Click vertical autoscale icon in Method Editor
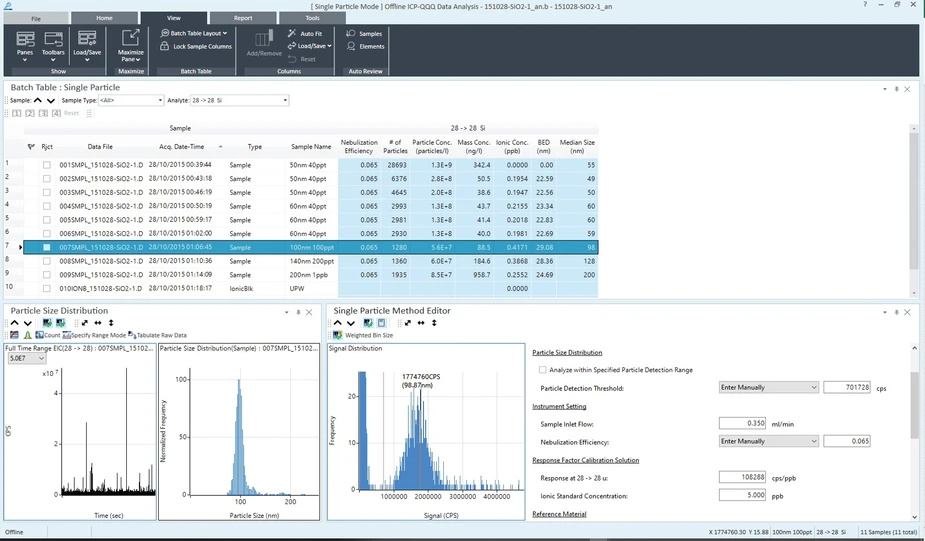The image size is (925, 541). [x=434, y=323]
